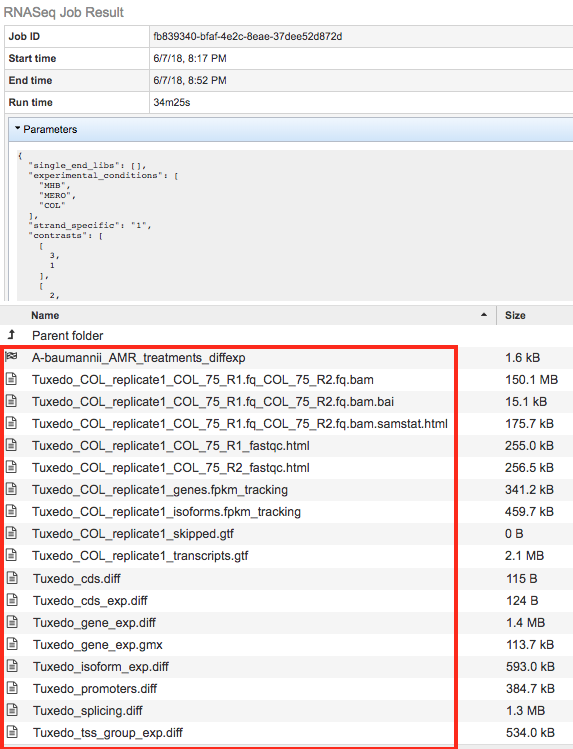The width and height of the screenshot is (573, 749).
Task: Select Tuxedo_COL_replicate1_COL_75_R1.fq_COL_75_R2.fq.bam file
Action: click(203, 380)
